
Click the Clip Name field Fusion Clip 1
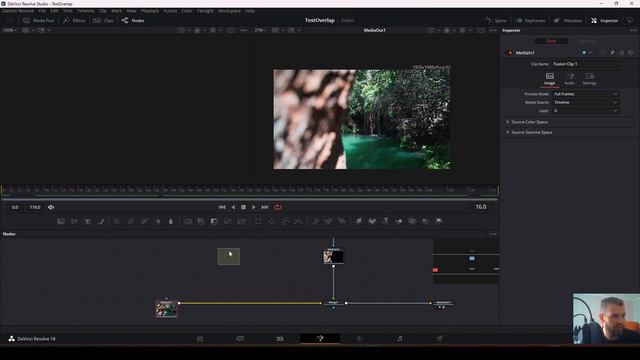[586, 64]
